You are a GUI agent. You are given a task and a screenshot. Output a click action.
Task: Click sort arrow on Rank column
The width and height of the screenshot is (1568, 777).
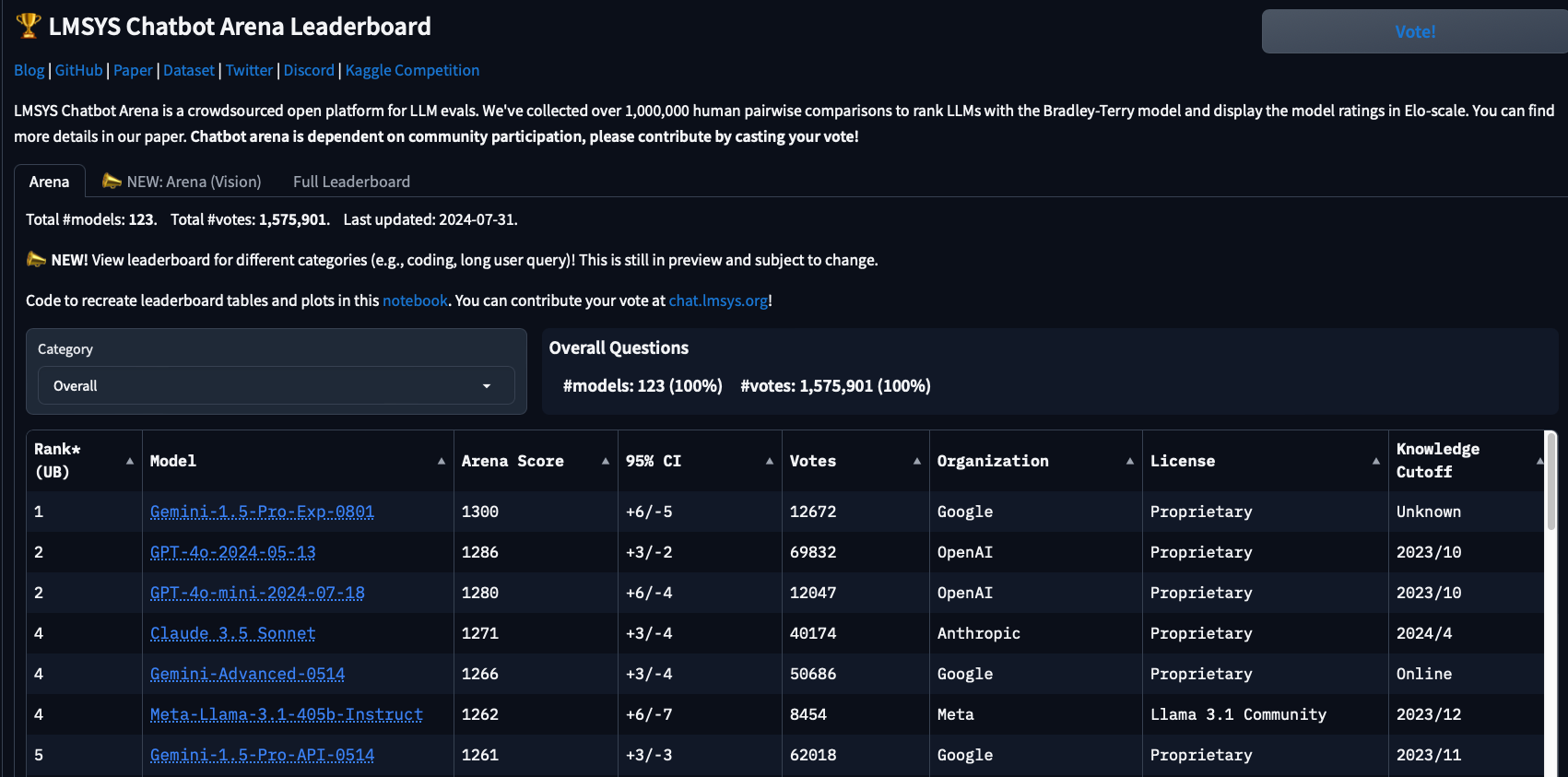pos(130,461)
